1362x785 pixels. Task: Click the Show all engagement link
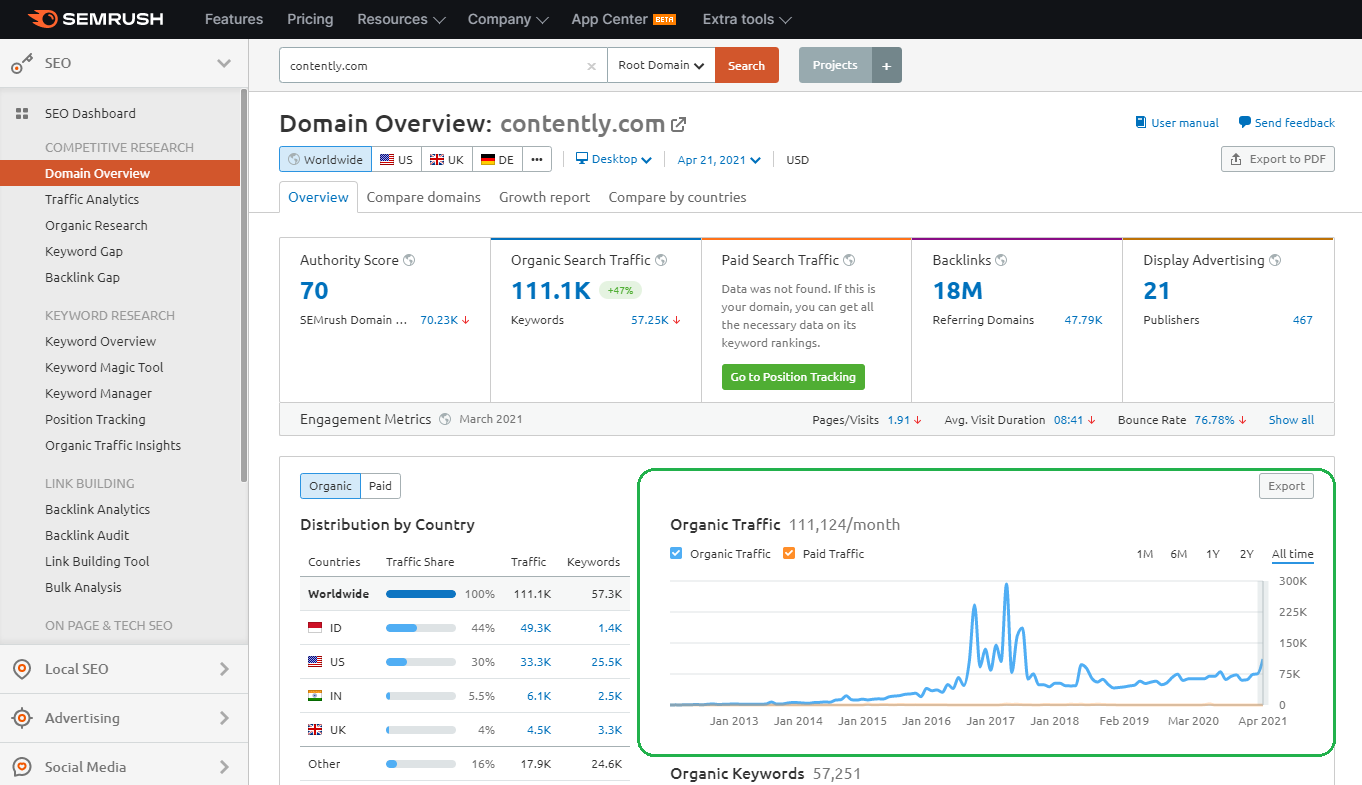(x=1292, y=420)
